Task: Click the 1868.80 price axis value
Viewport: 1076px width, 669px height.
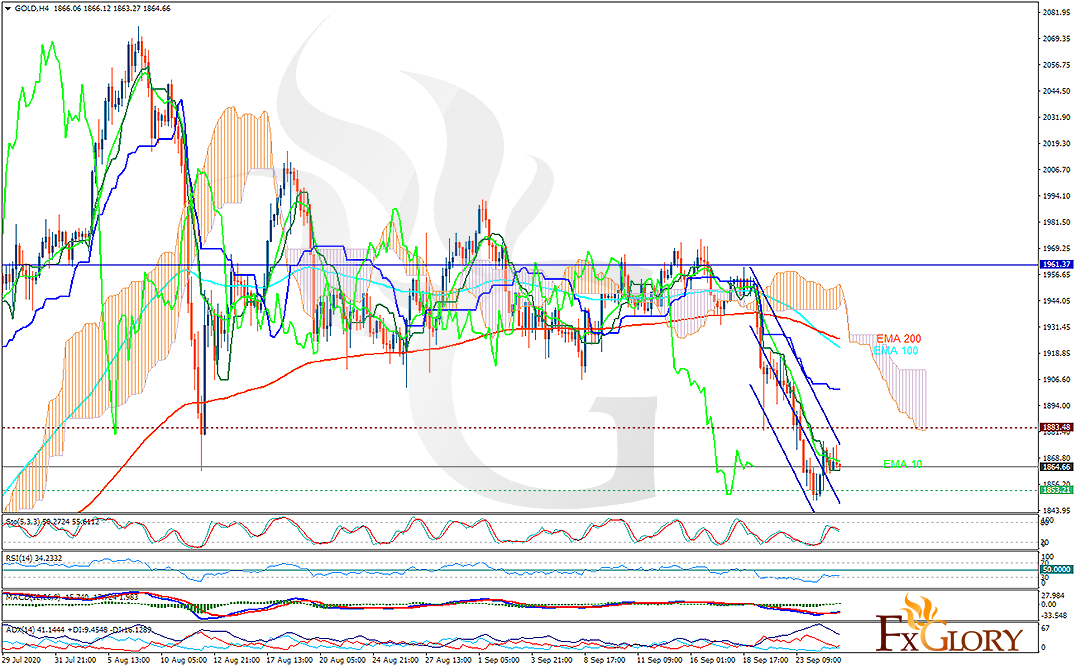Action: click(x=1056, y=458)
